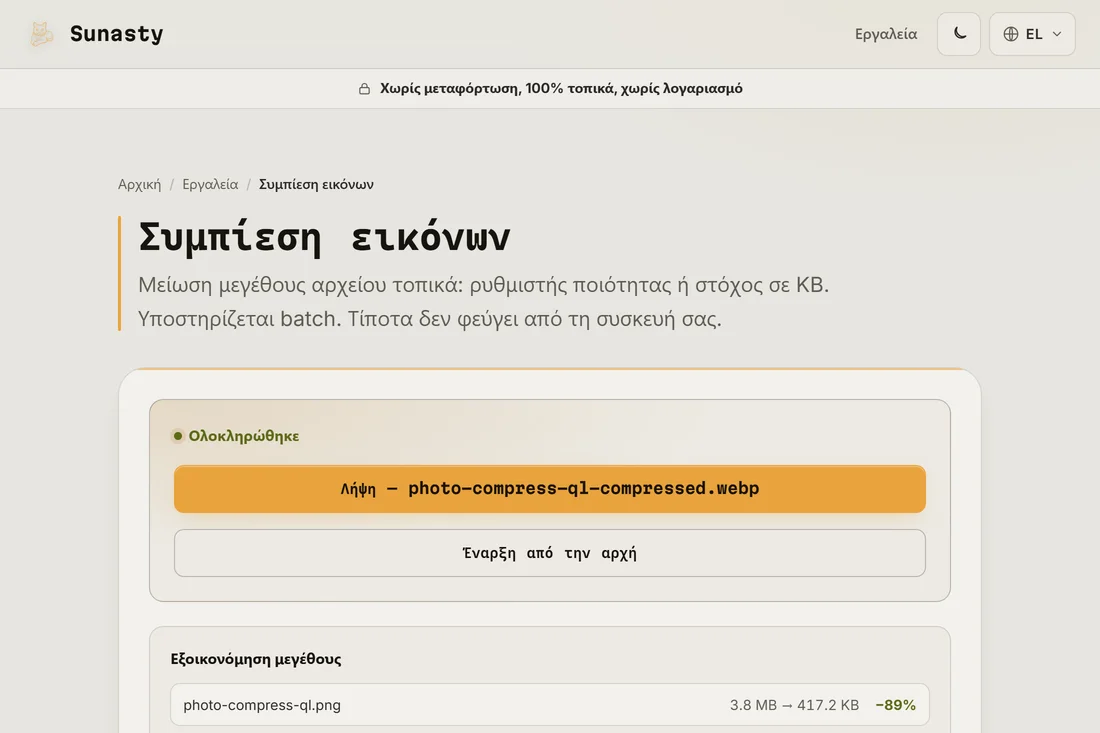Click the Ολοκληρώθηκε status label
The height and width of the screenshot is (733, 1100).
243,436
